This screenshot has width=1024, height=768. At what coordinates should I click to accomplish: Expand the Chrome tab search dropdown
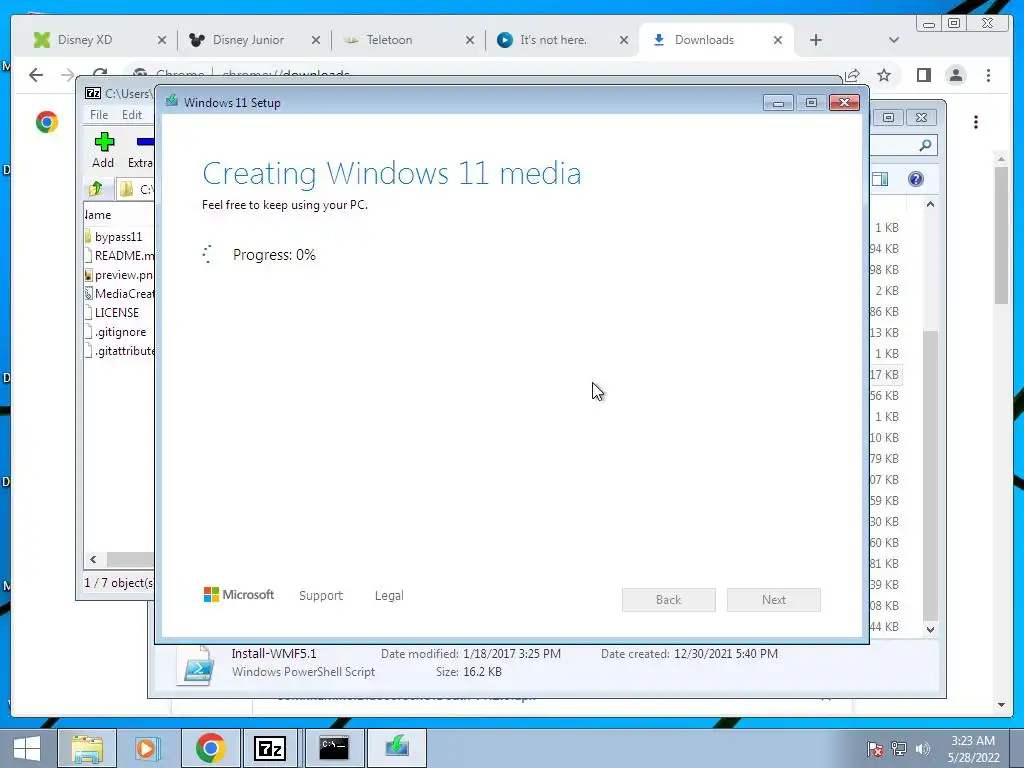(894, 40)
